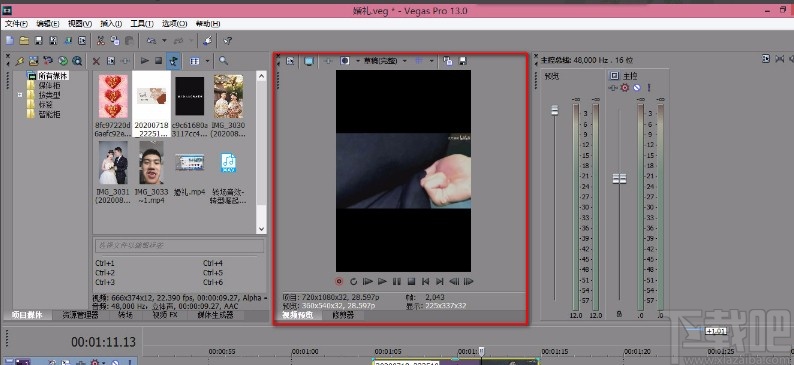
Task: Click the record button in preview transport
Action: 339,281
